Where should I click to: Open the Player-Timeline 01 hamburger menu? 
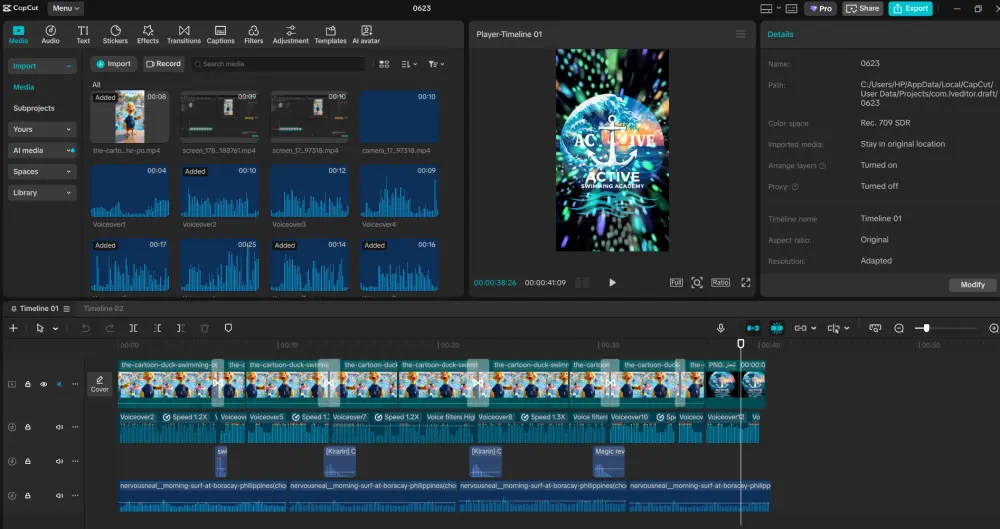pyautogui.click(x=740, y=34)
